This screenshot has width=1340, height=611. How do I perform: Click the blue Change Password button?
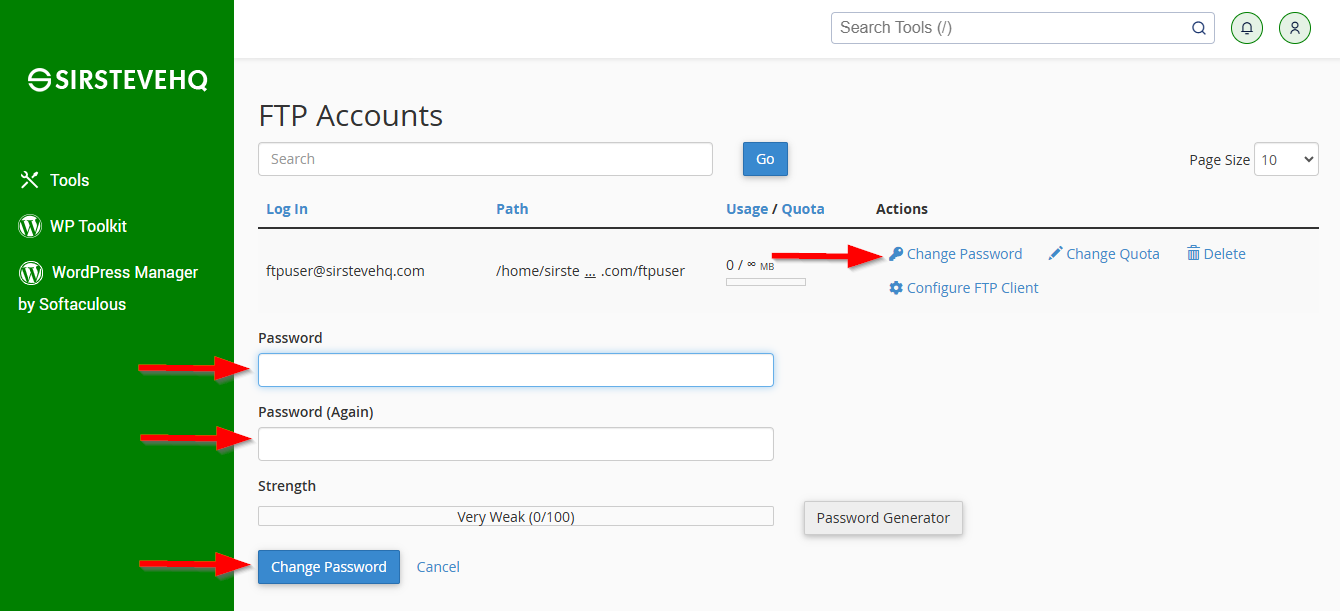click(x=329, y=567)
